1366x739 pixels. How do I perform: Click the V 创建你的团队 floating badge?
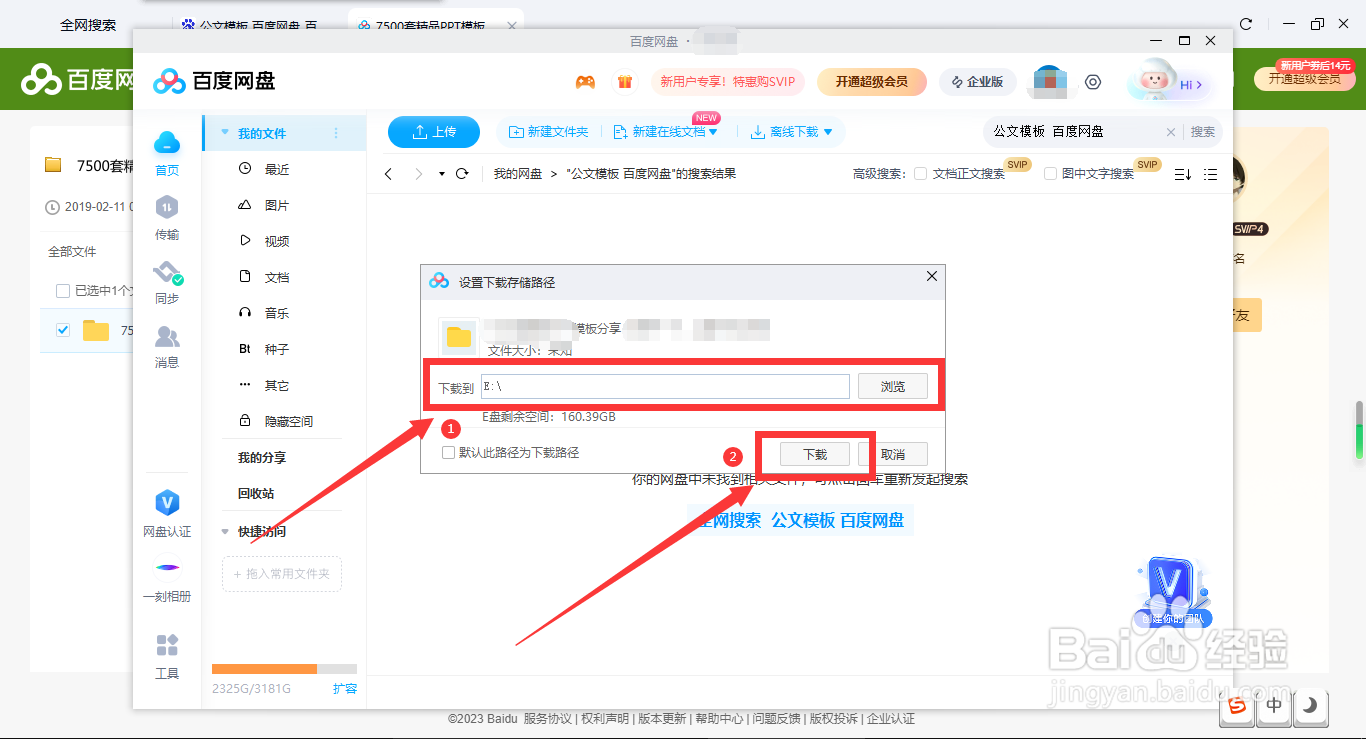click(1174, 592)
